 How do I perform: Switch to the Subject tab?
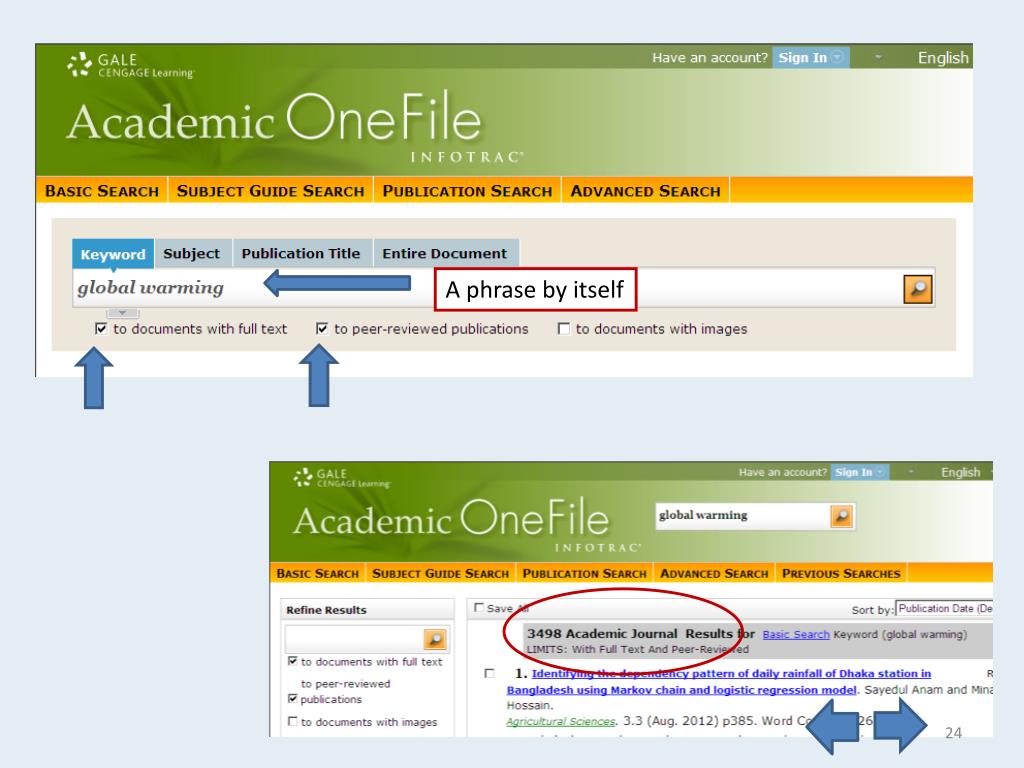click(191, 253)
